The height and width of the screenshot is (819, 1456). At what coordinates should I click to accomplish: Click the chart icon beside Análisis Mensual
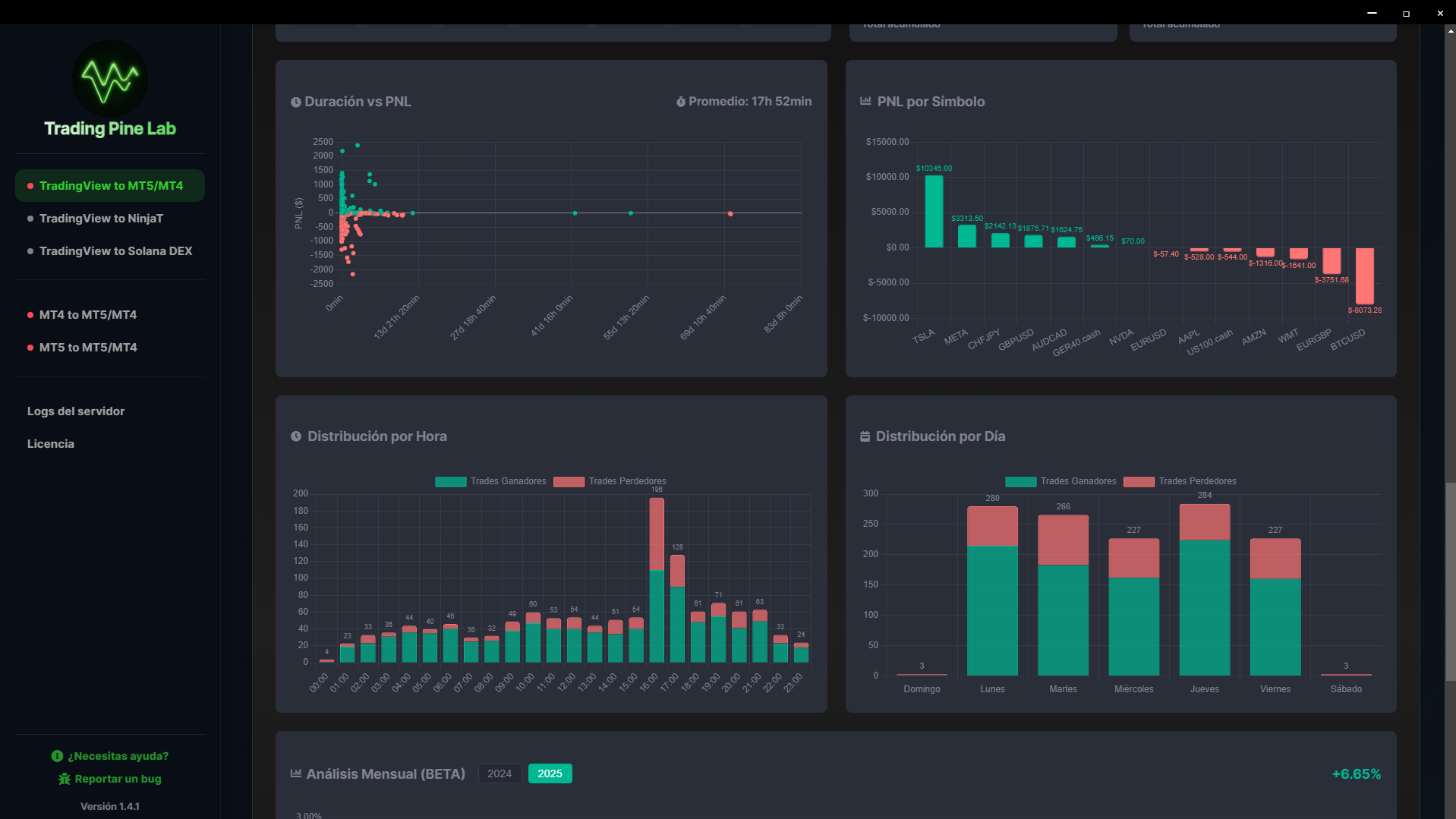(296, 773)
